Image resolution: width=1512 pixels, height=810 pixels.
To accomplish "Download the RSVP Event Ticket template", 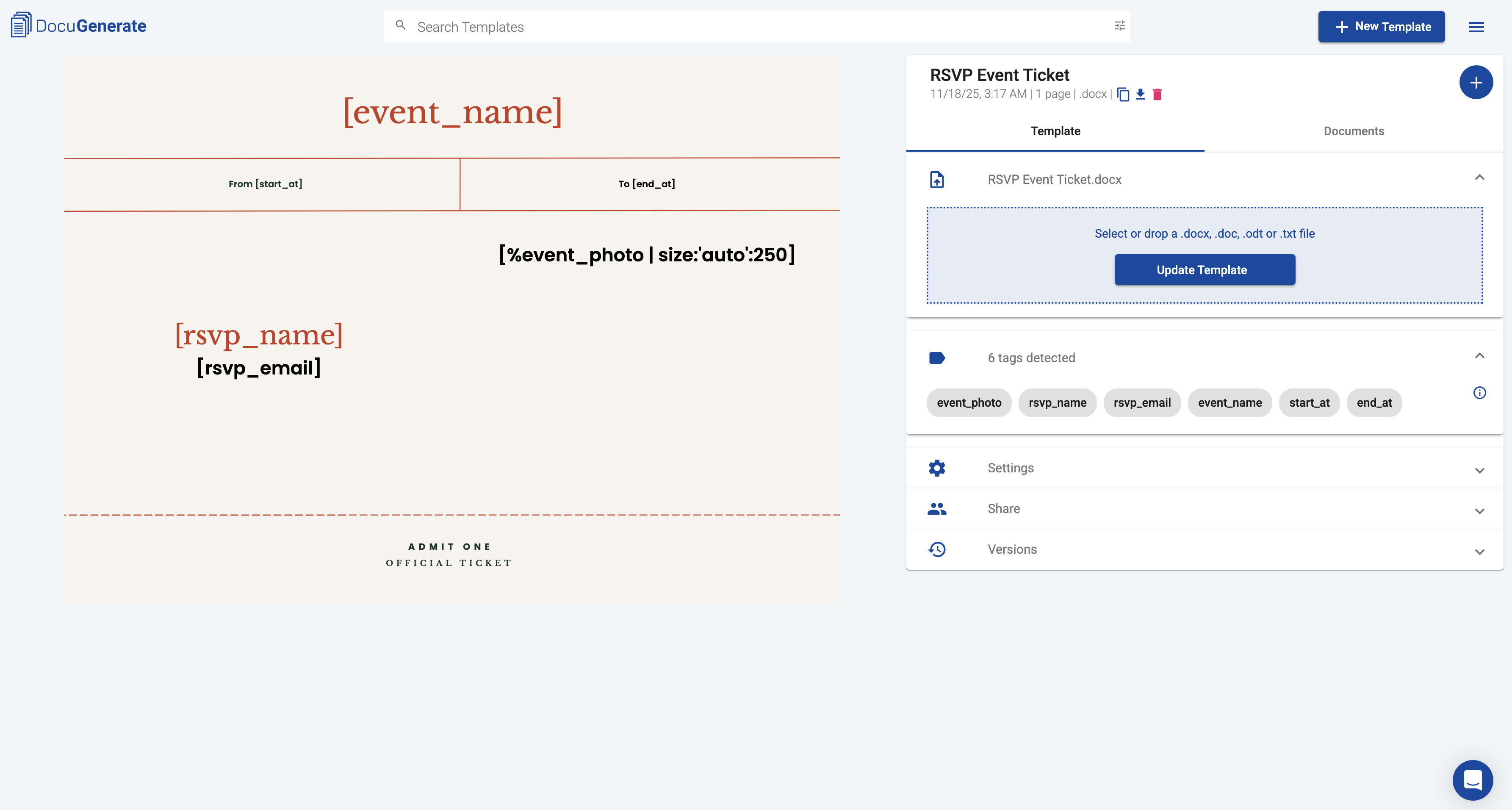I will click(1141, 94).
